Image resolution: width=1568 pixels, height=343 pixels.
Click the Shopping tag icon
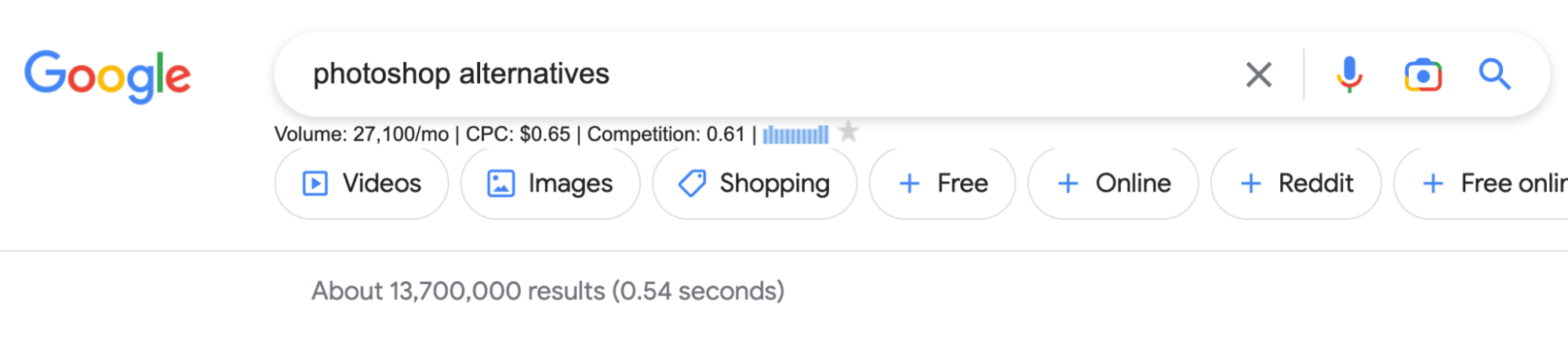[692, 184]
